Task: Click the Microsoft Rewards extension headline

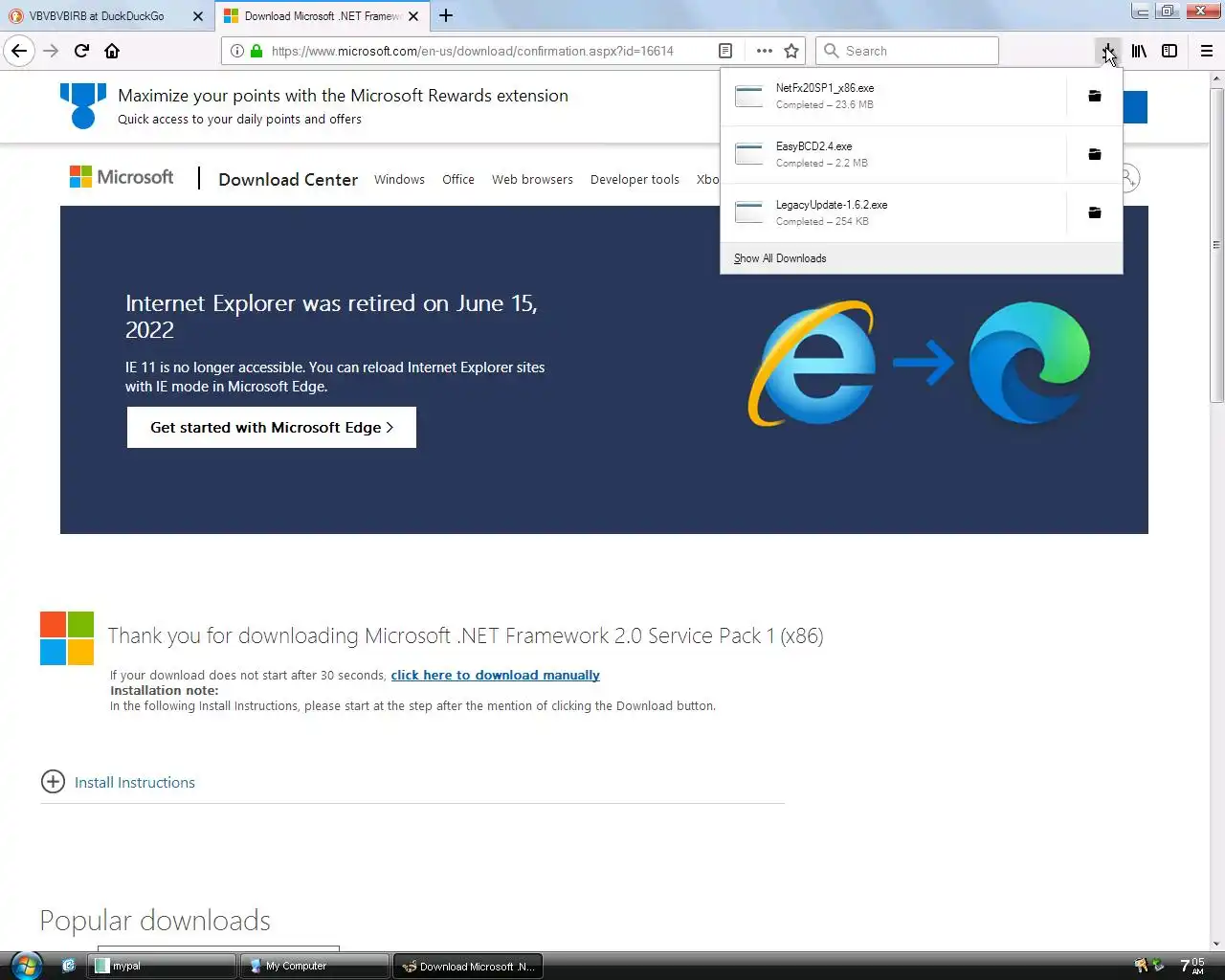Action: [x=343, y=96]
